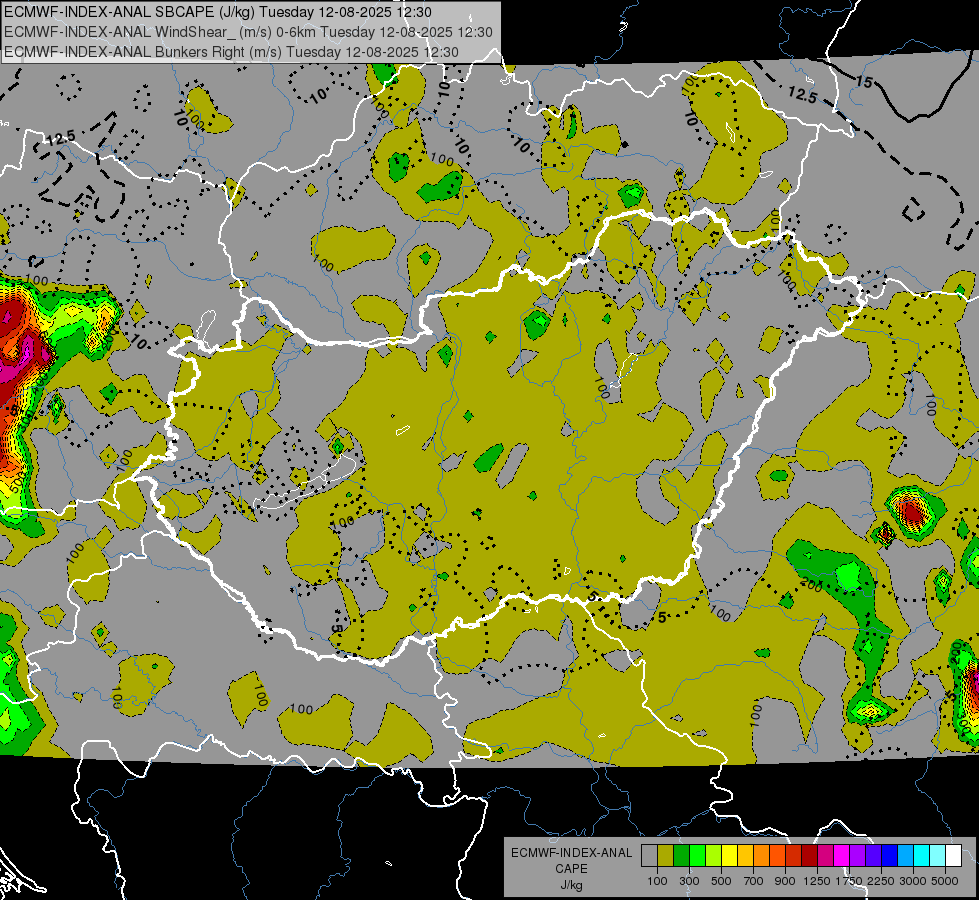Click the dark red legend swatch

tap(809, 856)
